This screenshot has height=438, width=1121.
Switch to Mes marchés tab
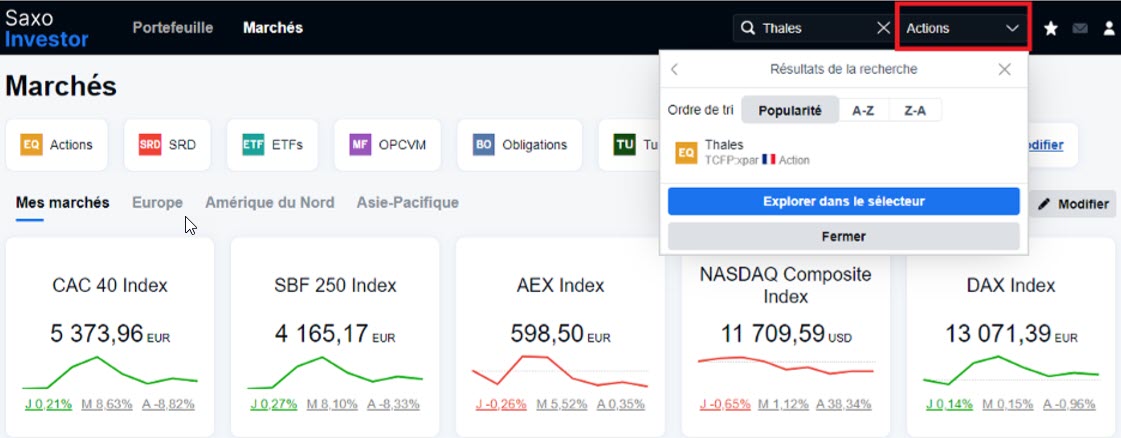[x=62, y=203]
